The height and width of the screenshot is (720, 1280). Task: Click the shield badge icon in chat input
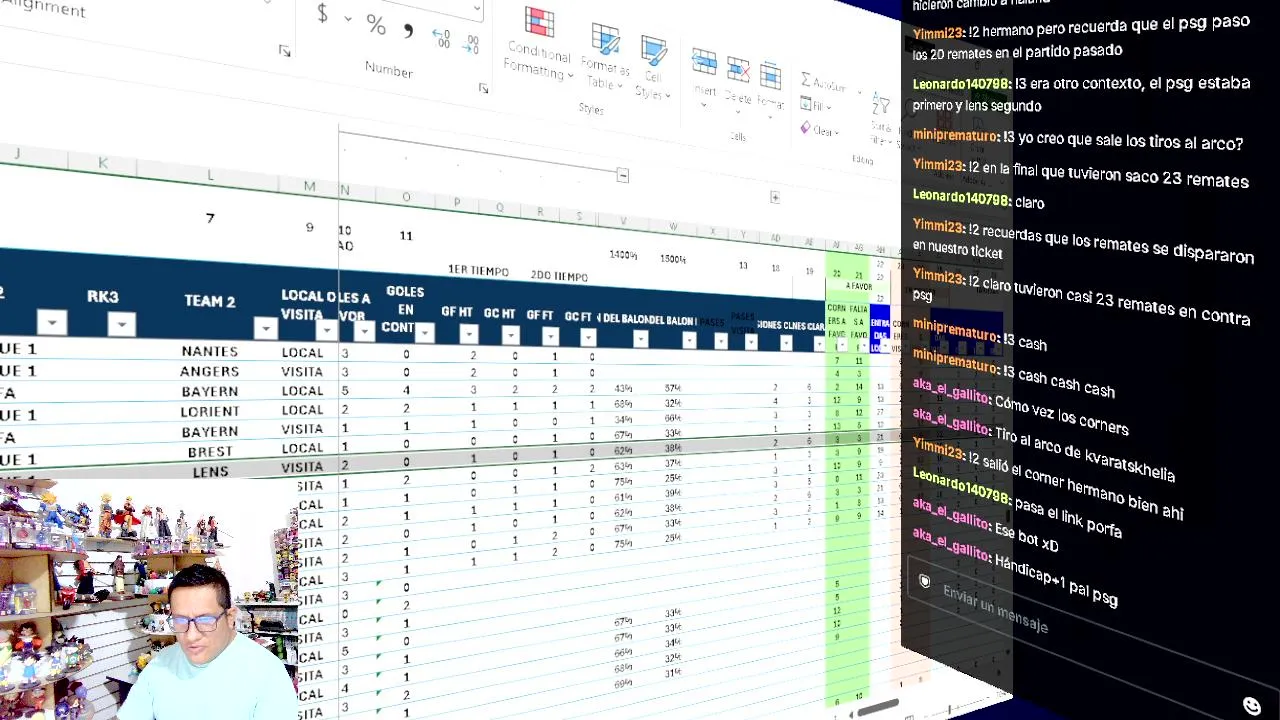click(x=924, y=581)
